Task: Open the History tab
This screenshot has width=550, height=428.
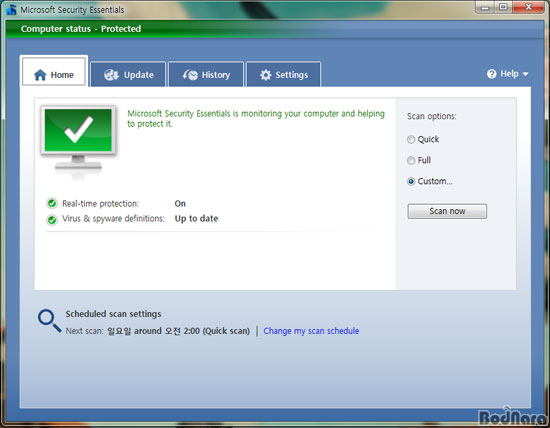Action: pos(206,74)
